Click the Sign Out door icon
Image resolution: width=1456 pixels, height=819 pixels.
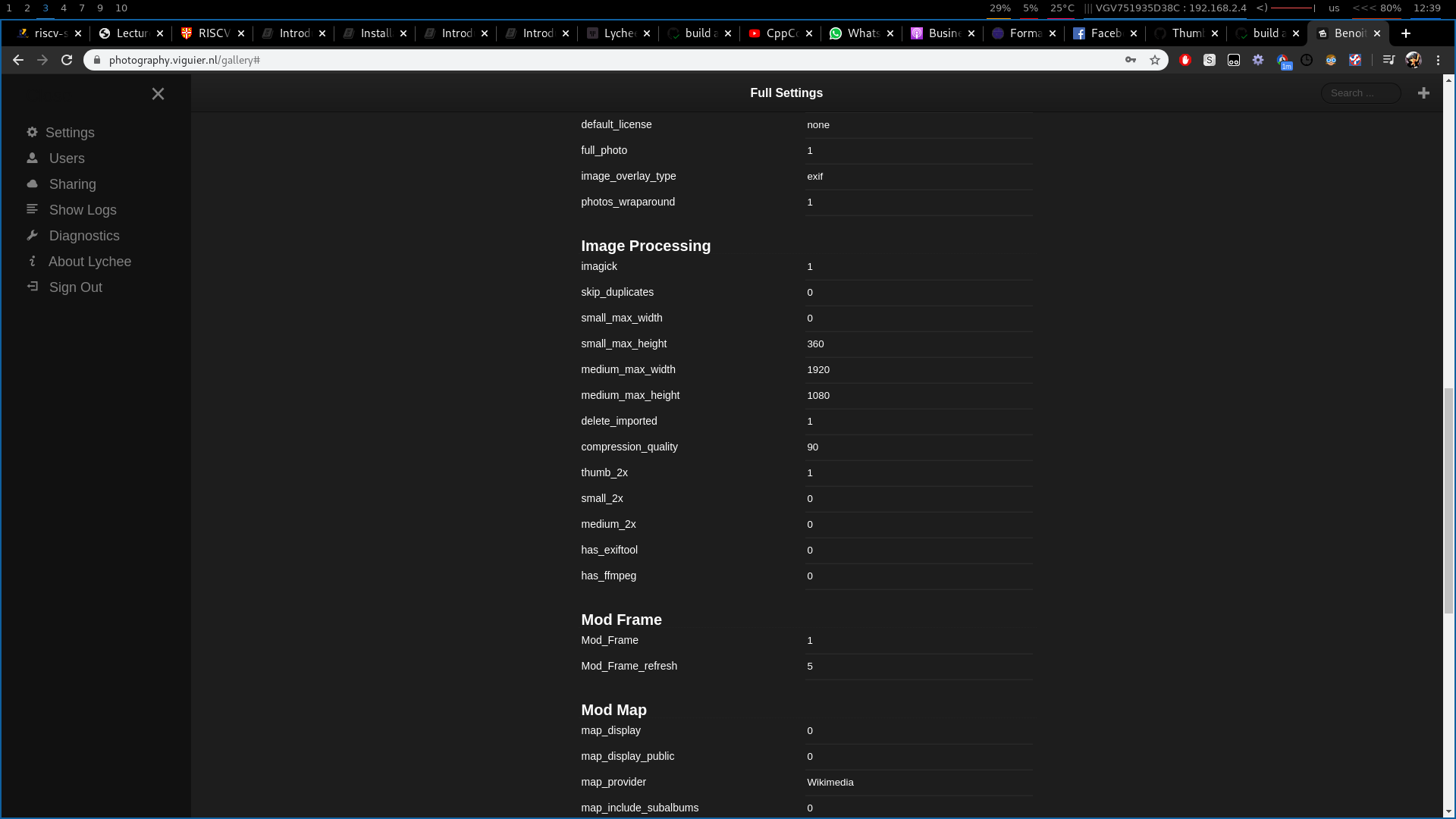point(32,287)
